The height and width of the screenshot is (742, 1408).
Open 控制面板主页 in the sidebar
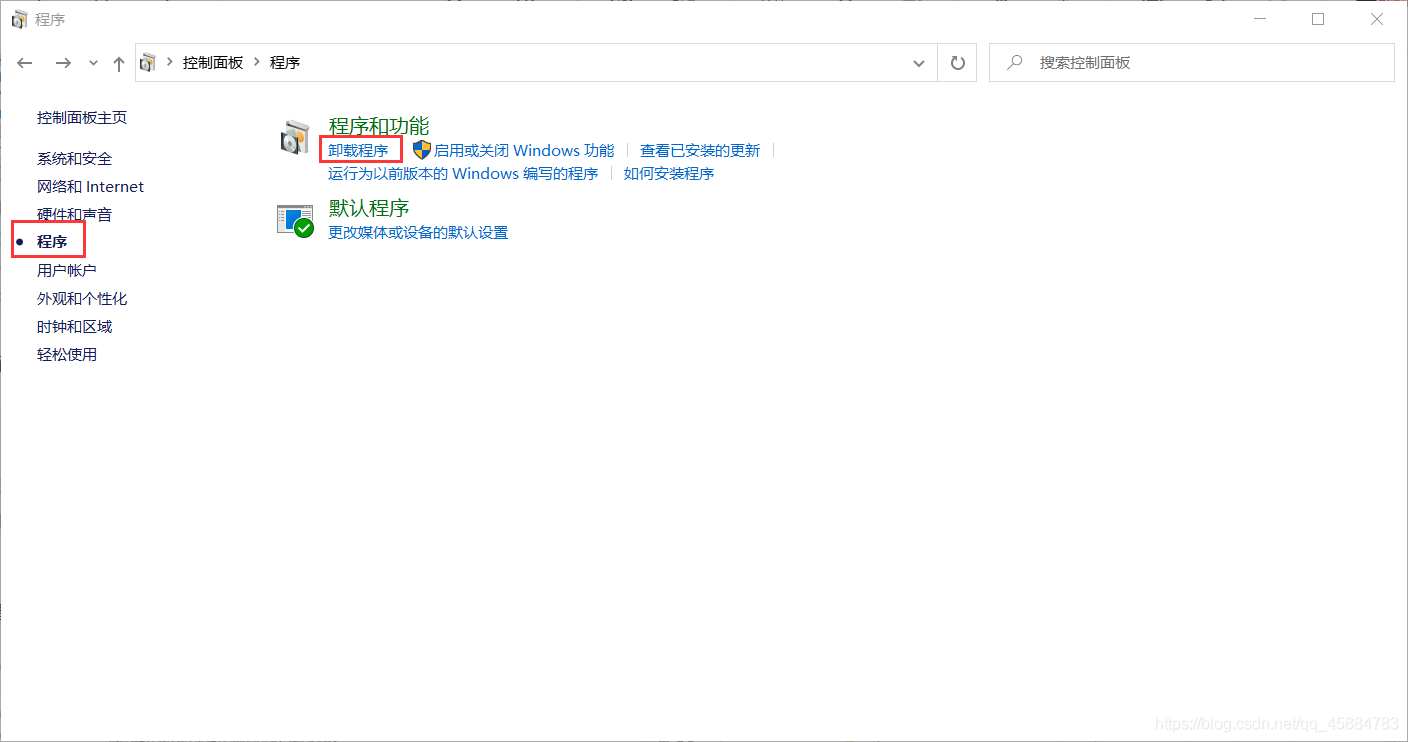82,117
